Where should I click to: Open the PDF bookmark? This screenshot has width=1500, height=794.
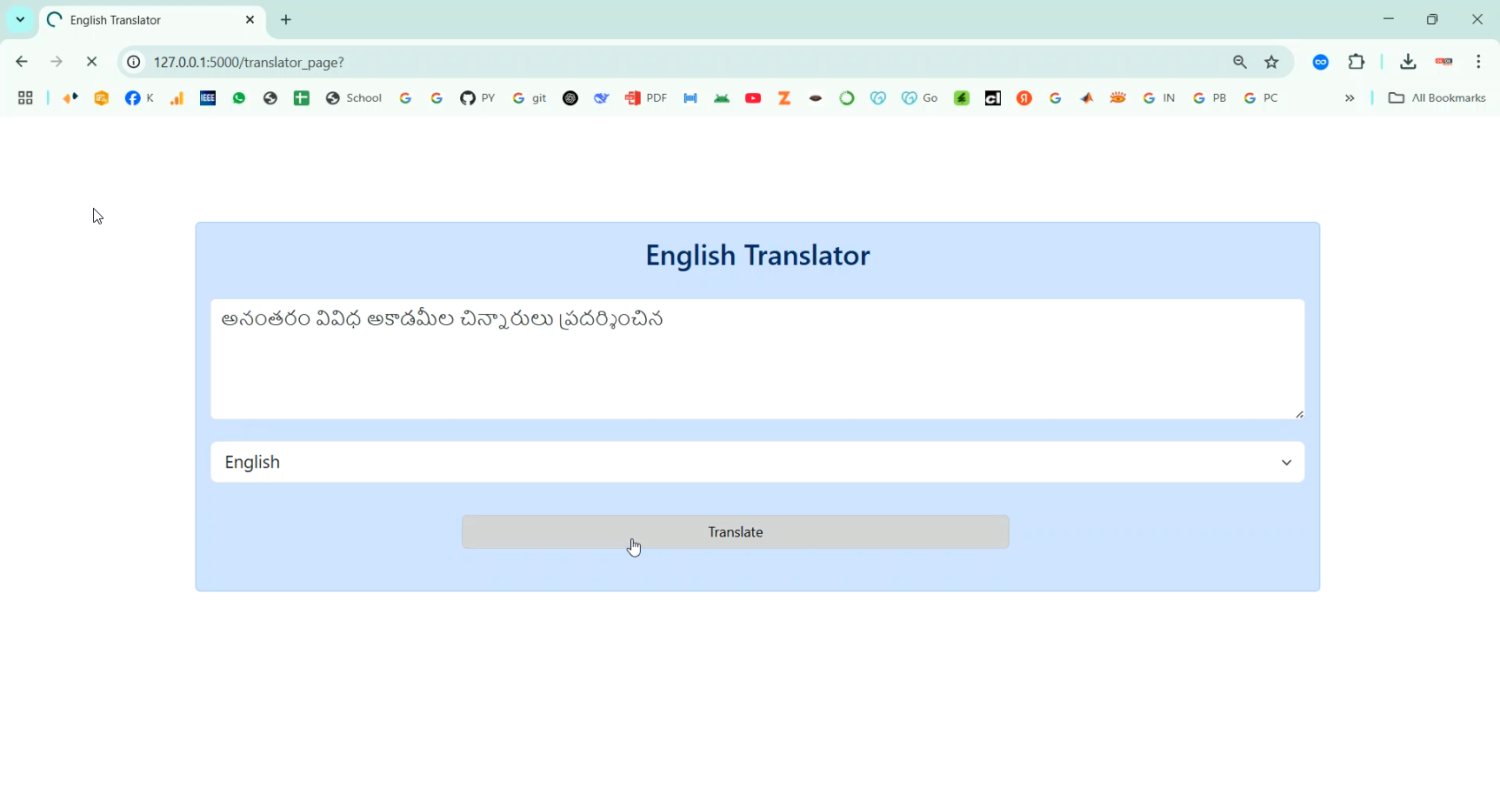click(646, 98)
